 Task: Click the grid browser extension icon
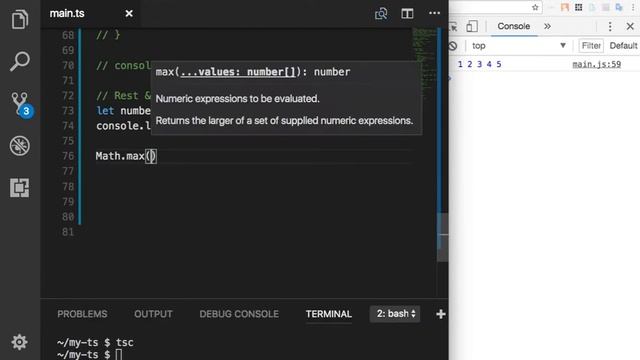click(578, 7)
